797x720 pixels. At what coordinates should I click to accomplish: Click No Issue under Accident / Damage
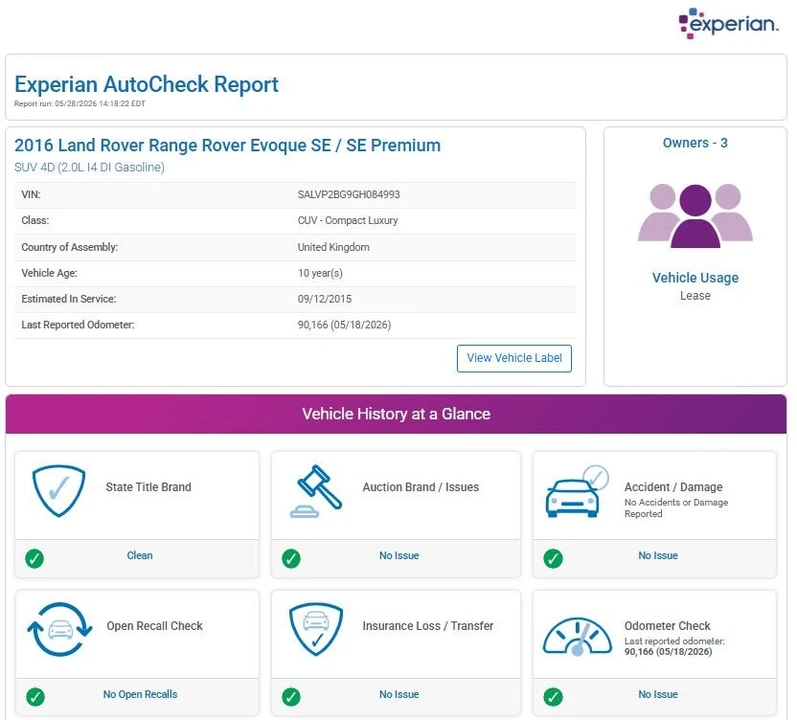click(x=658, y=555)
